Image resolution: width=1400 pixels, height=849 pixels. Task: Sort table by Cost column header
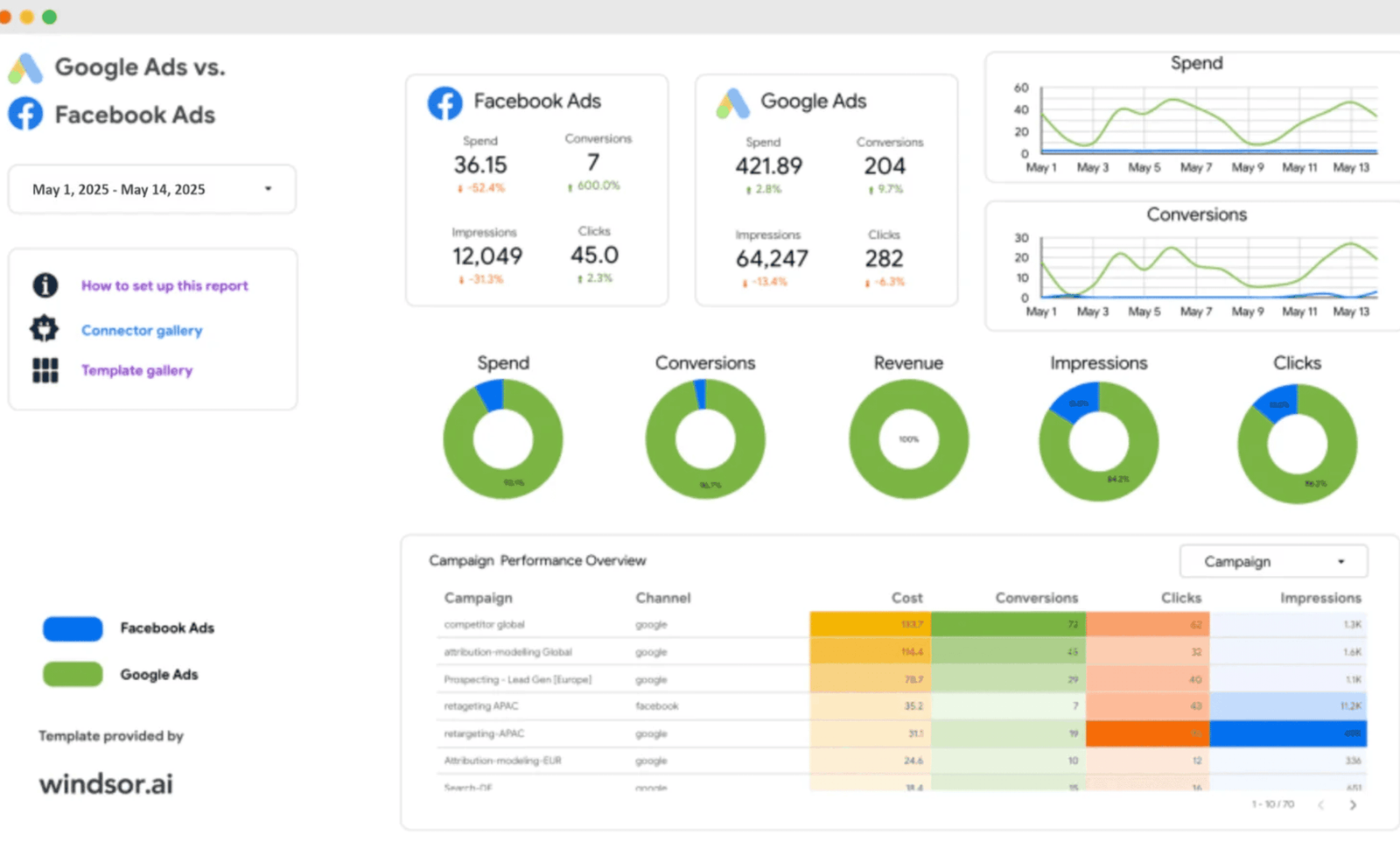(906, 598)
